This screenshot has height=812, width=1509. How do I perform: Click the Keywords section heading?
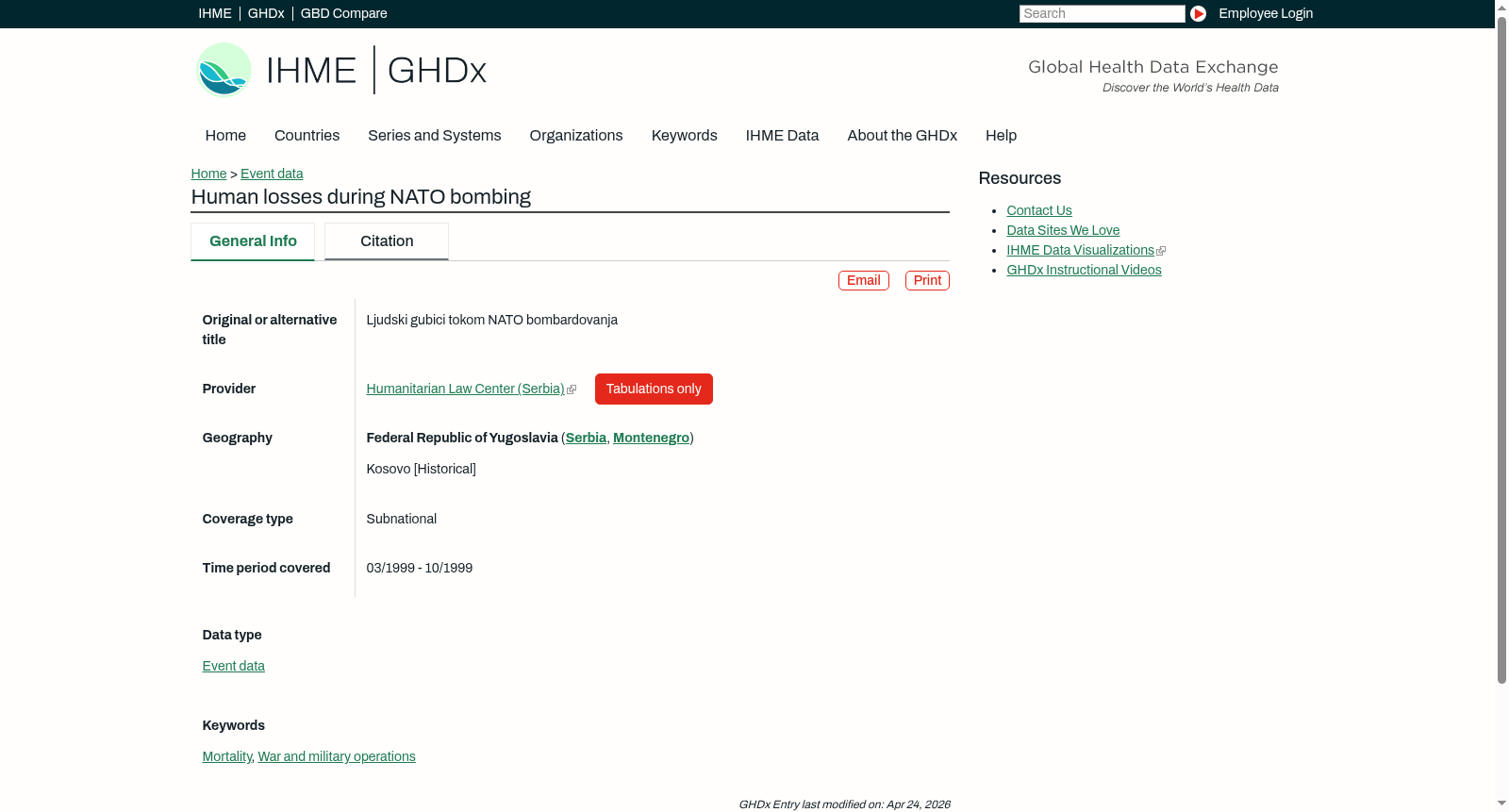tap(234, 726)
